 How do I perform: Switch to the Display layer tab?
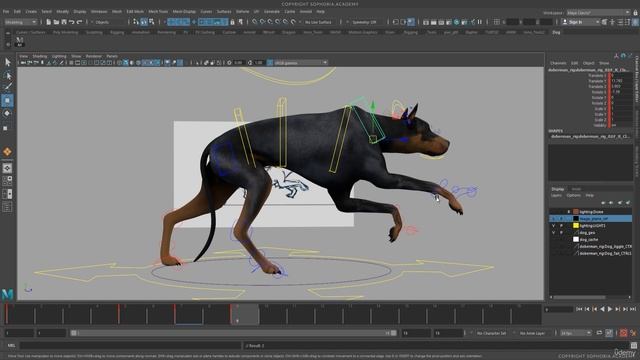558,189
